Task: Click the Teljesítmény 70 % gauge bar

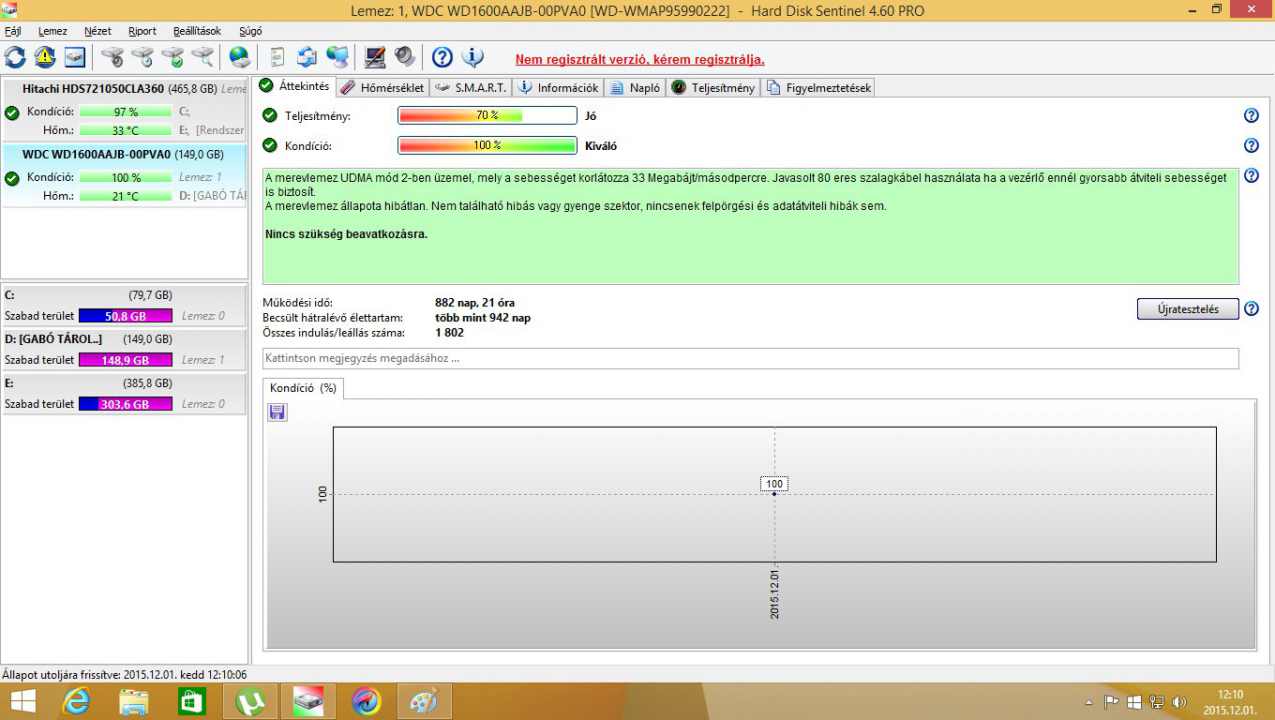Action: click(487, 116)
